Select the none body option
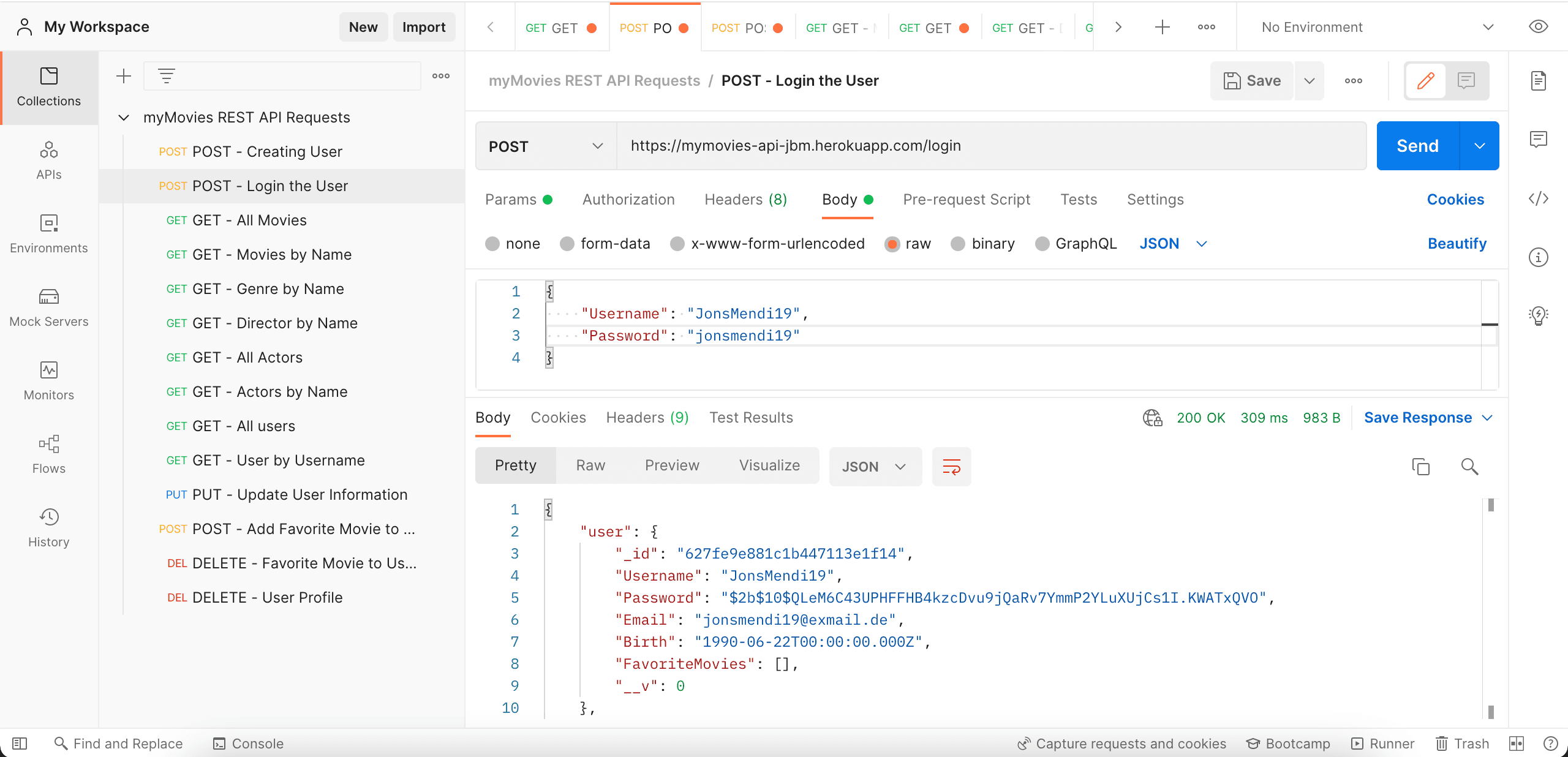The height and width of the screenshot is (757, 1568). click(492, 244)
